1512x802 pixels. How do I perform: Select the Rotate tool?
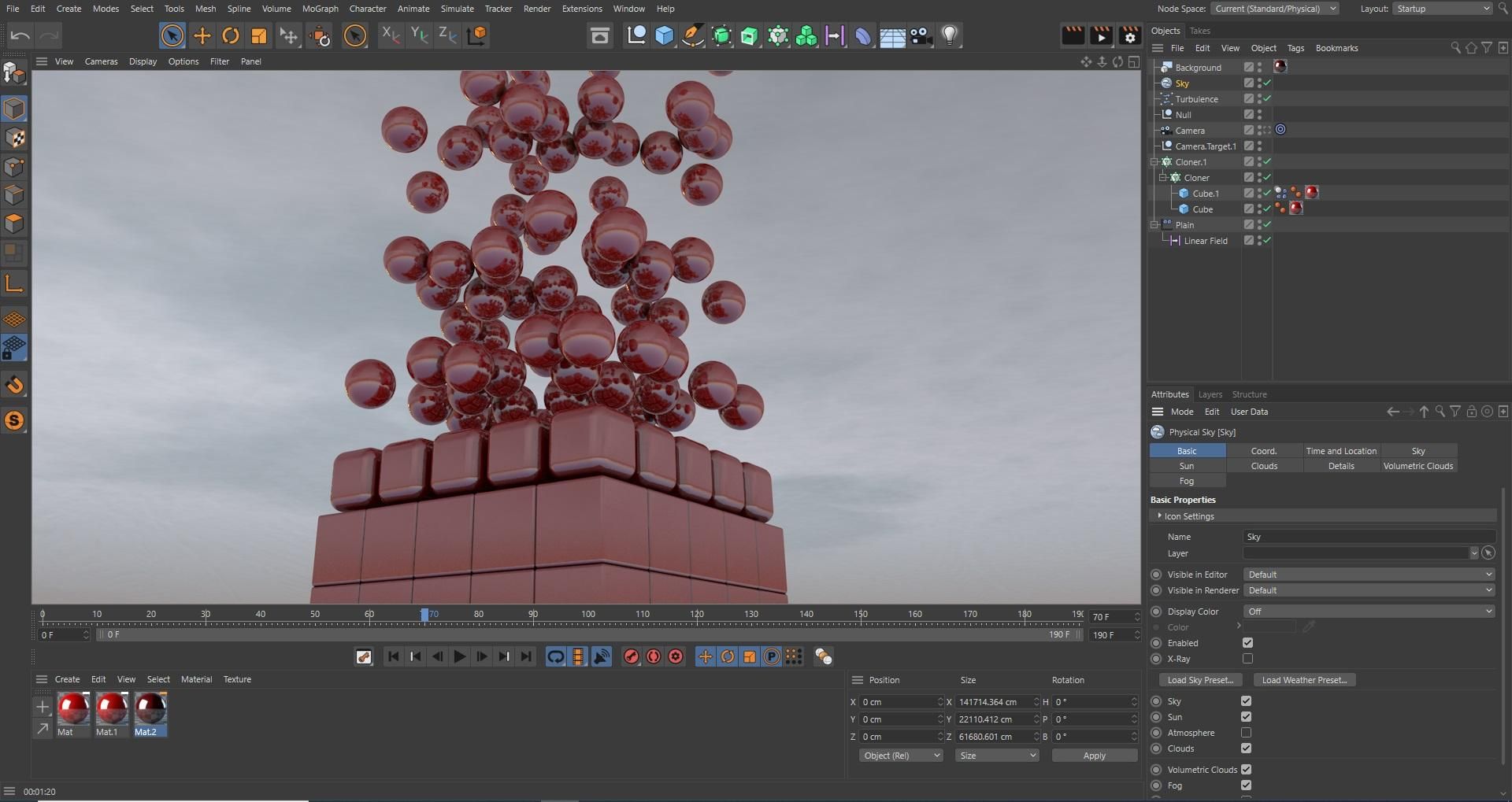click(x=231, y=35)
